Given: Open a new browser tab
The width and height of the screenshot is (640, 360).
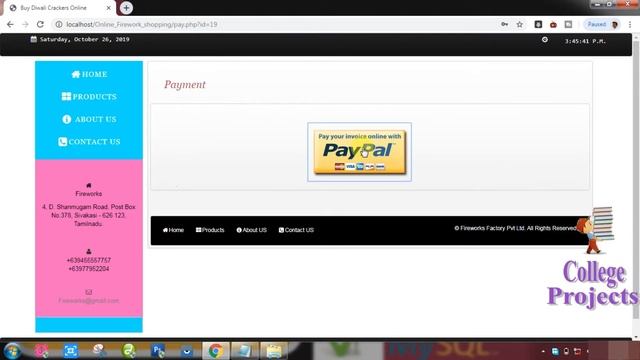Looking at the screenshot, I should pyautogui.click(x=126, y=8).
